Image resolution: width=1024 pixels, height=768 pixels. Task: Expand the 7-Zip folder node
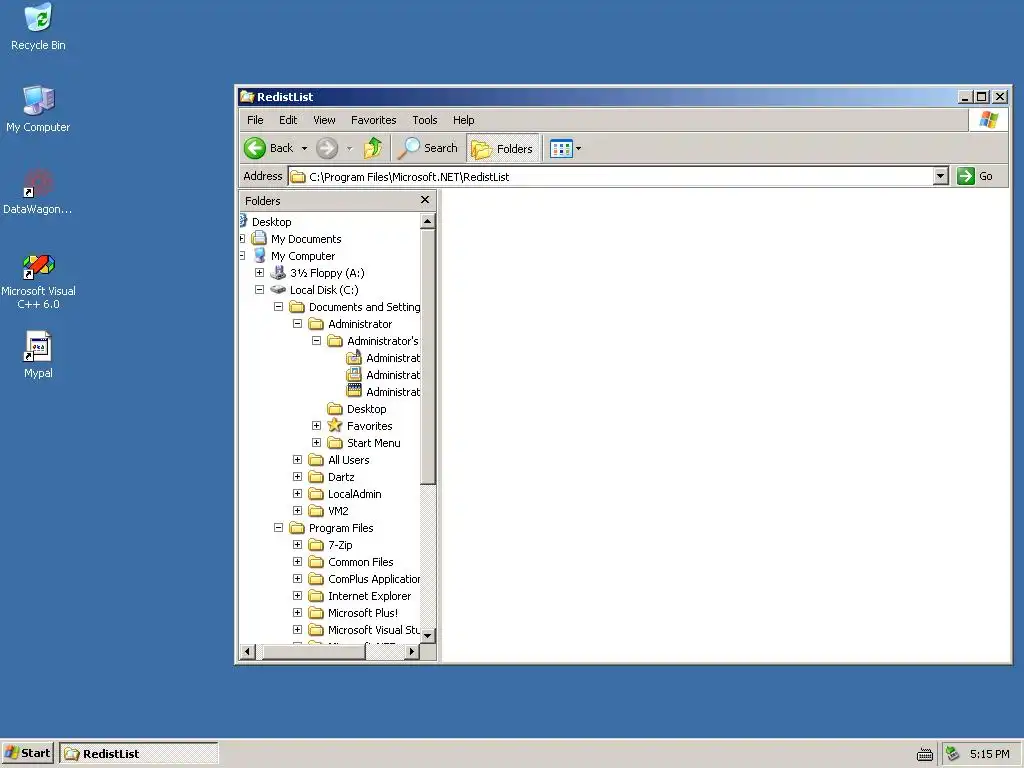tap(297, 545)
